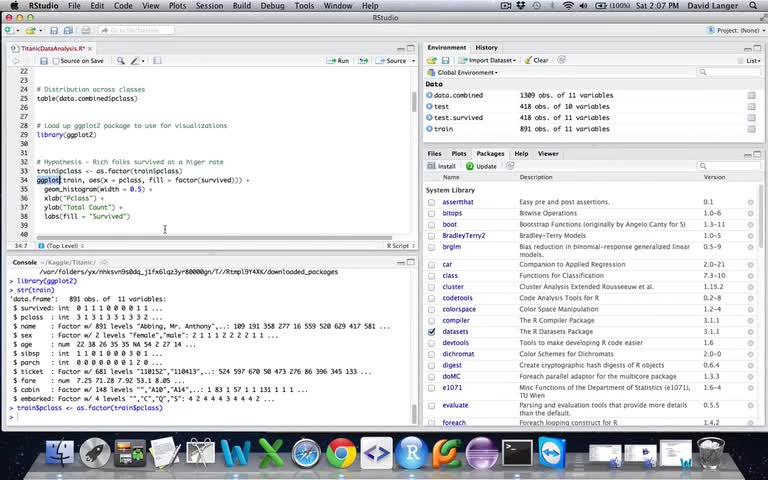
Task: Open the colorspace package link
Action: click(x=459, y=310)
